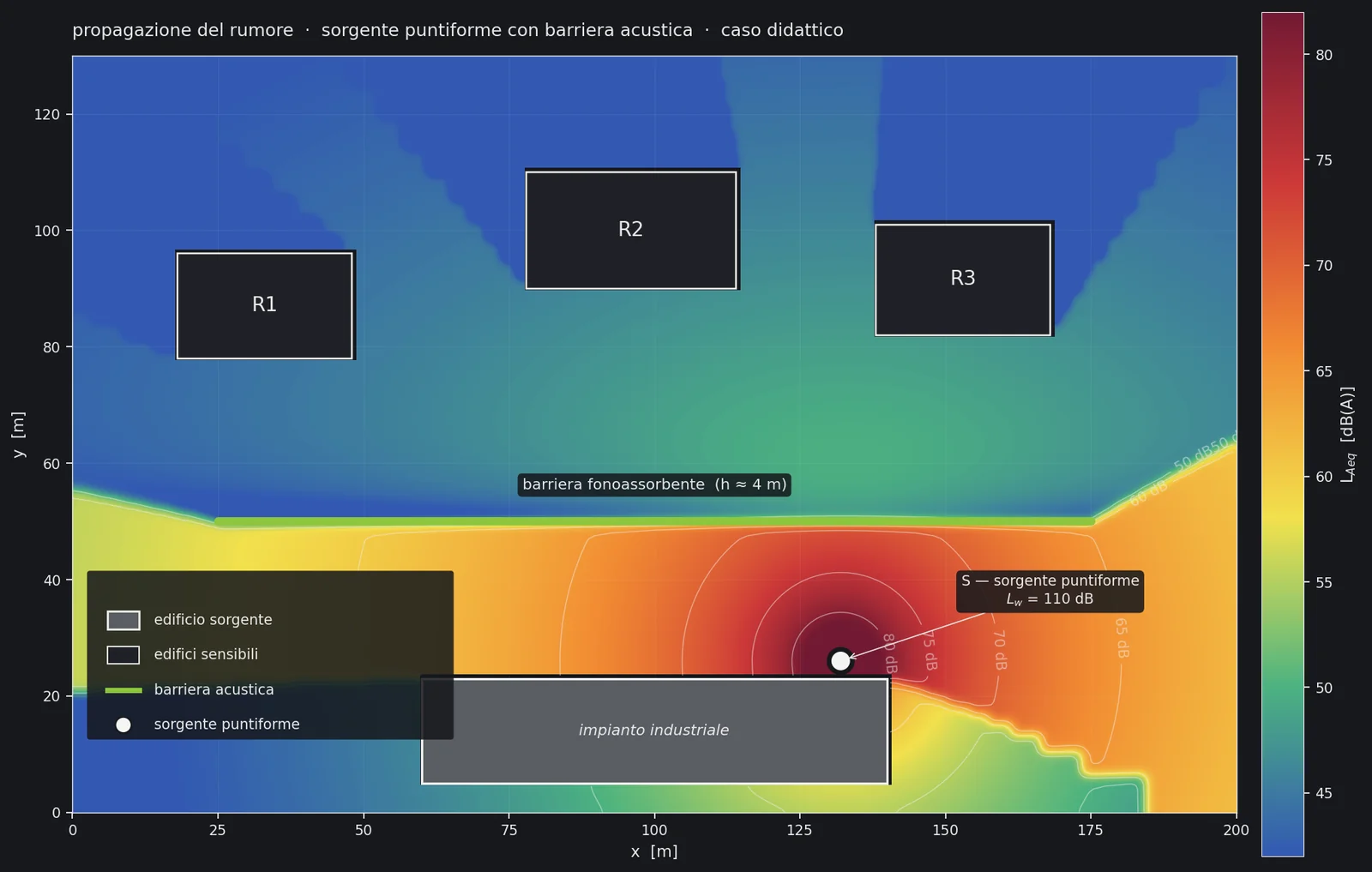Click the 80 dB contour label
Image resolution: width=1372 pixels, height=872 pixels.
click(x=889, y=653)
